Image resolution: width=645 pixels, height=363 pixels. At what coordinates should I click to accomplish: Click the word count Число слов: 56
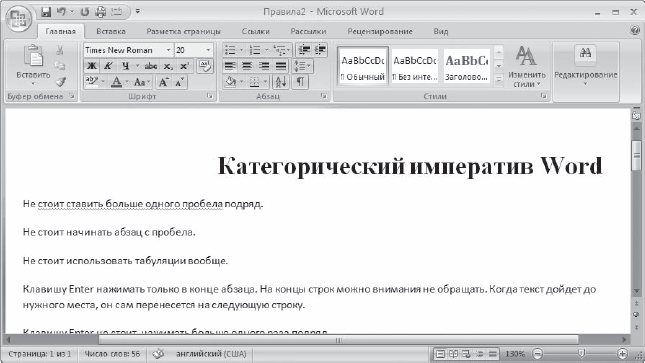pos(112,354)
